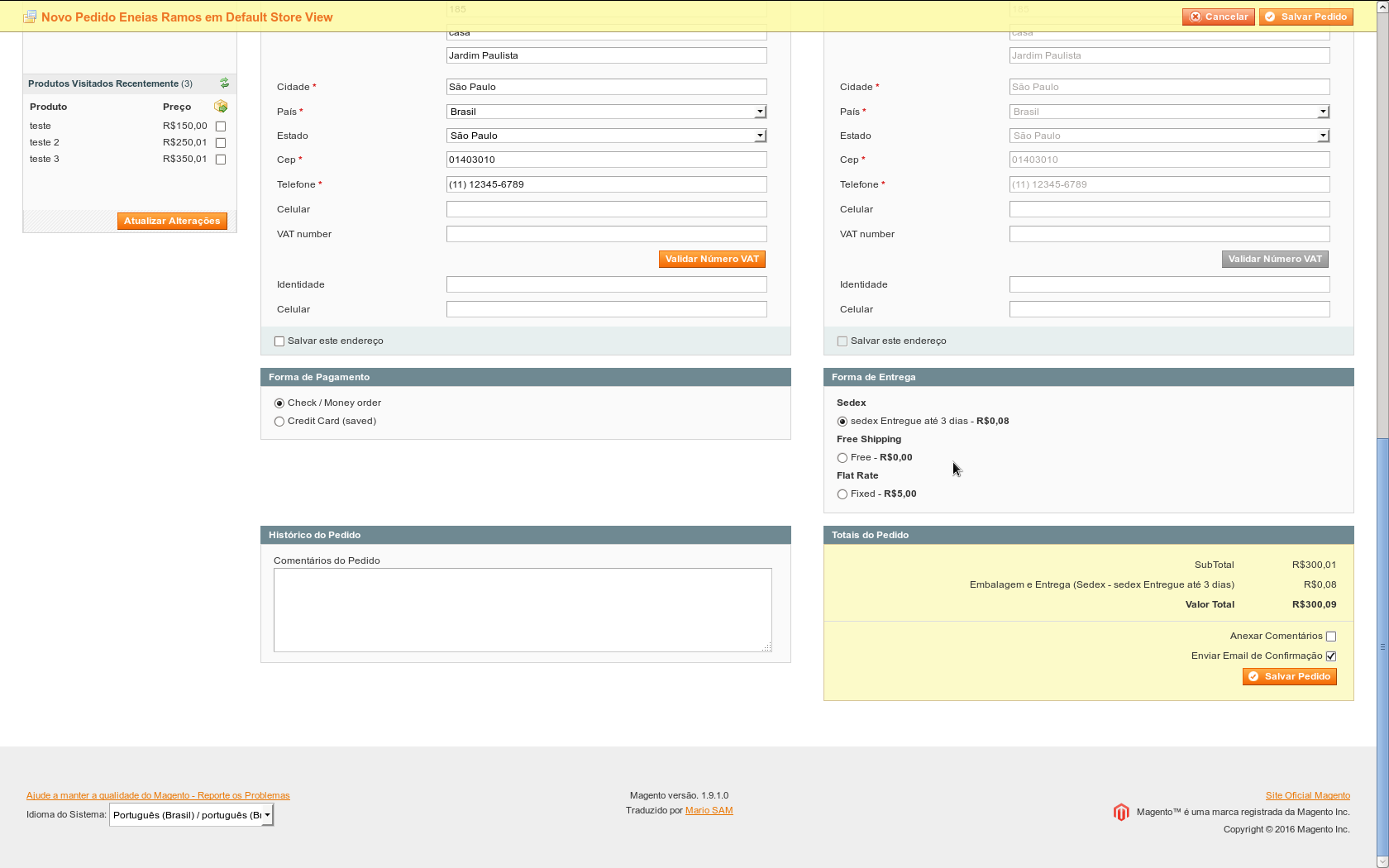This screenshot has height=868, width=1389.
Task: Click the add-to-cart icon beside Preço column
Action: (x=221, y=107)
